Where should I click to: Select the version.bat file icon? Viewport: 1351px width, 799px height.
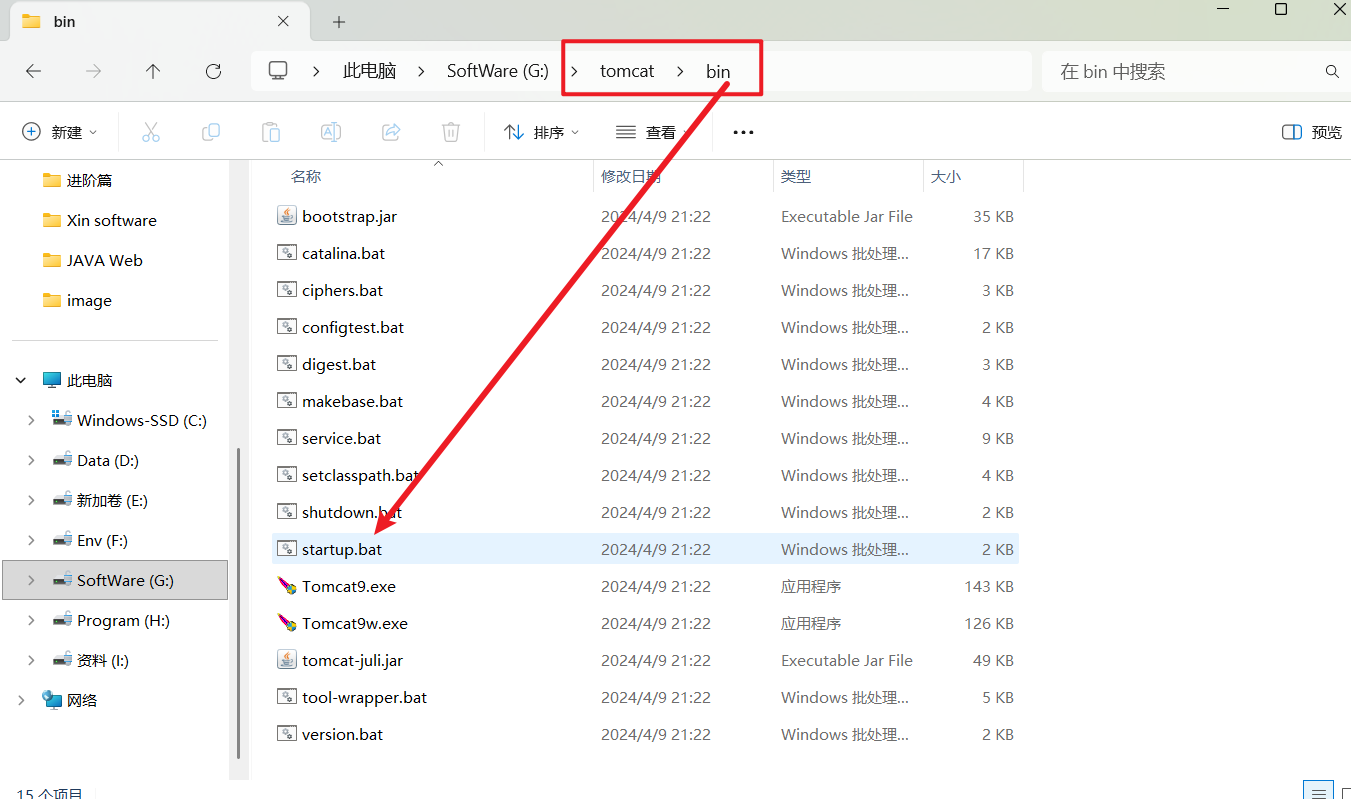[x=287, y=734]
